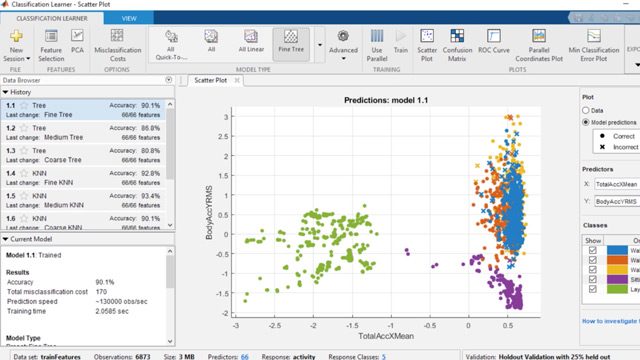Open Y predictor BodyAccYRMS dropdown
The height and width of the screenshot is (360, 640).
(617, 202)
